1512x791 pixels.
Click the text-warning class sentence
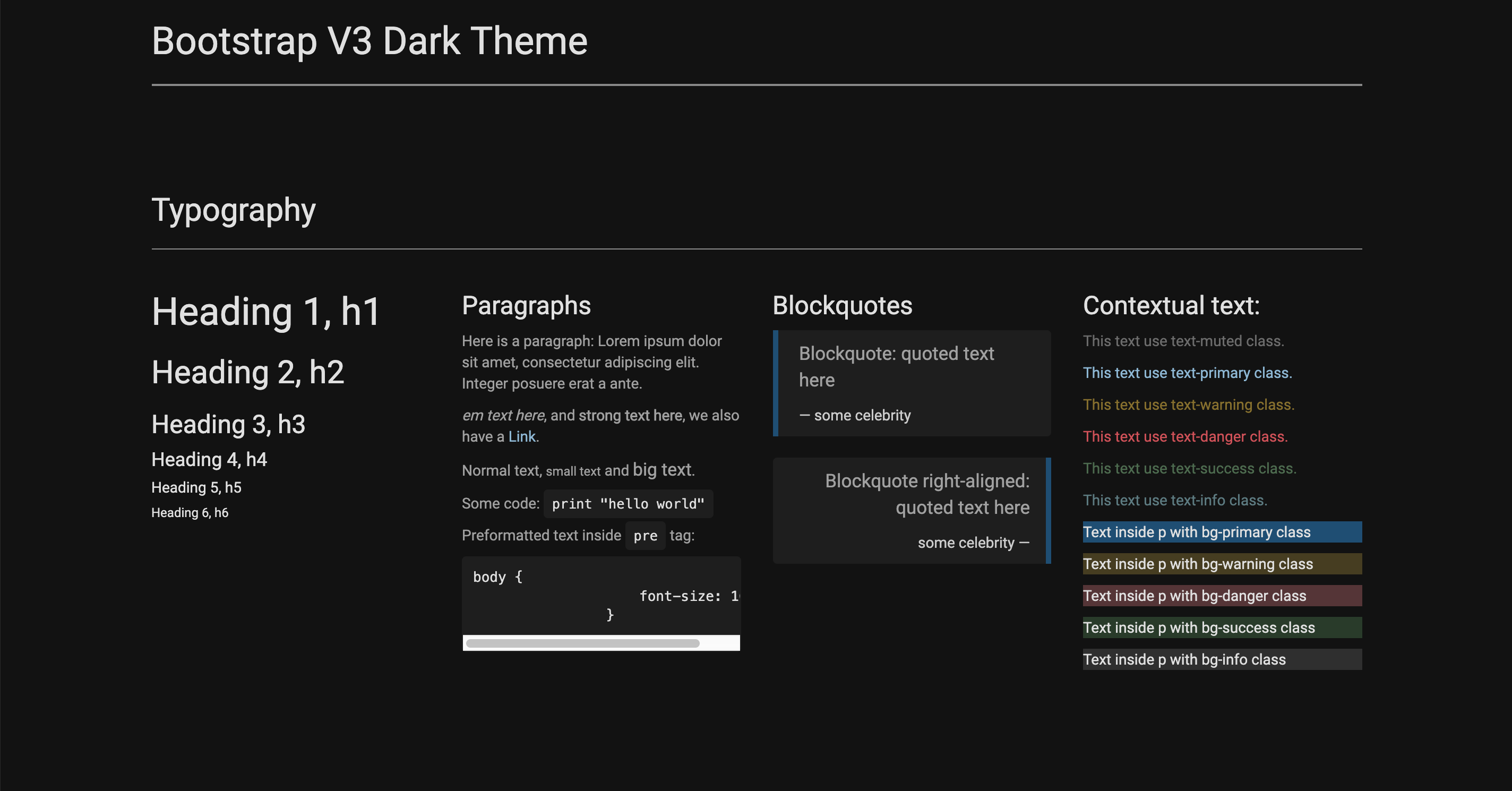pos(1189,405)
